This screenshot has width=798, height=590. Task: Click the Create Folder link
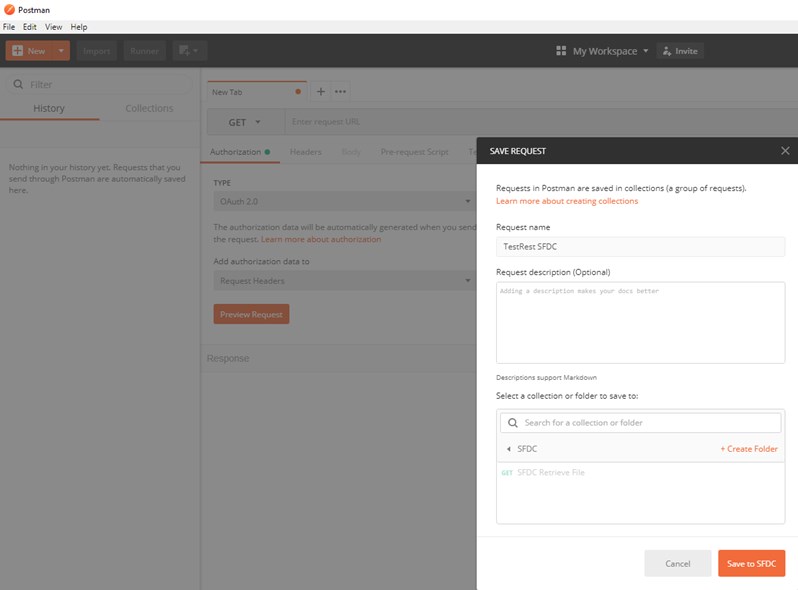pyautogui.click(x=749, y=449)
